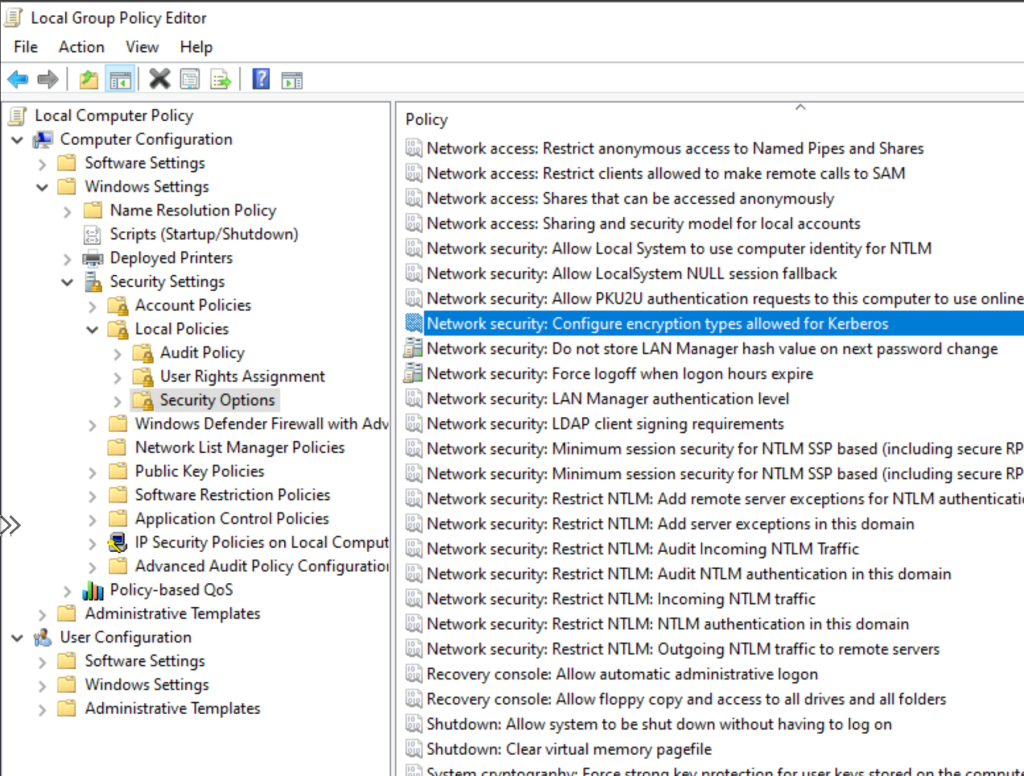Image resolution: width=1024 pixels, height=776 pixels.
Task: Toggle the Show/Hide Console Tree icon
Action: tap(120, 79)
